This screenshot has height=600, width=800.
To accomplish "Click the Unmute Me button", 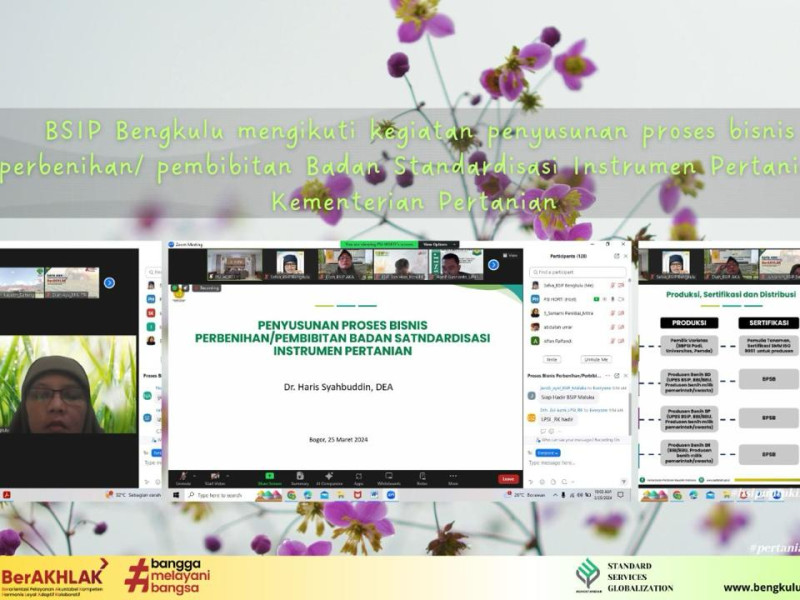I will point(596,359).
